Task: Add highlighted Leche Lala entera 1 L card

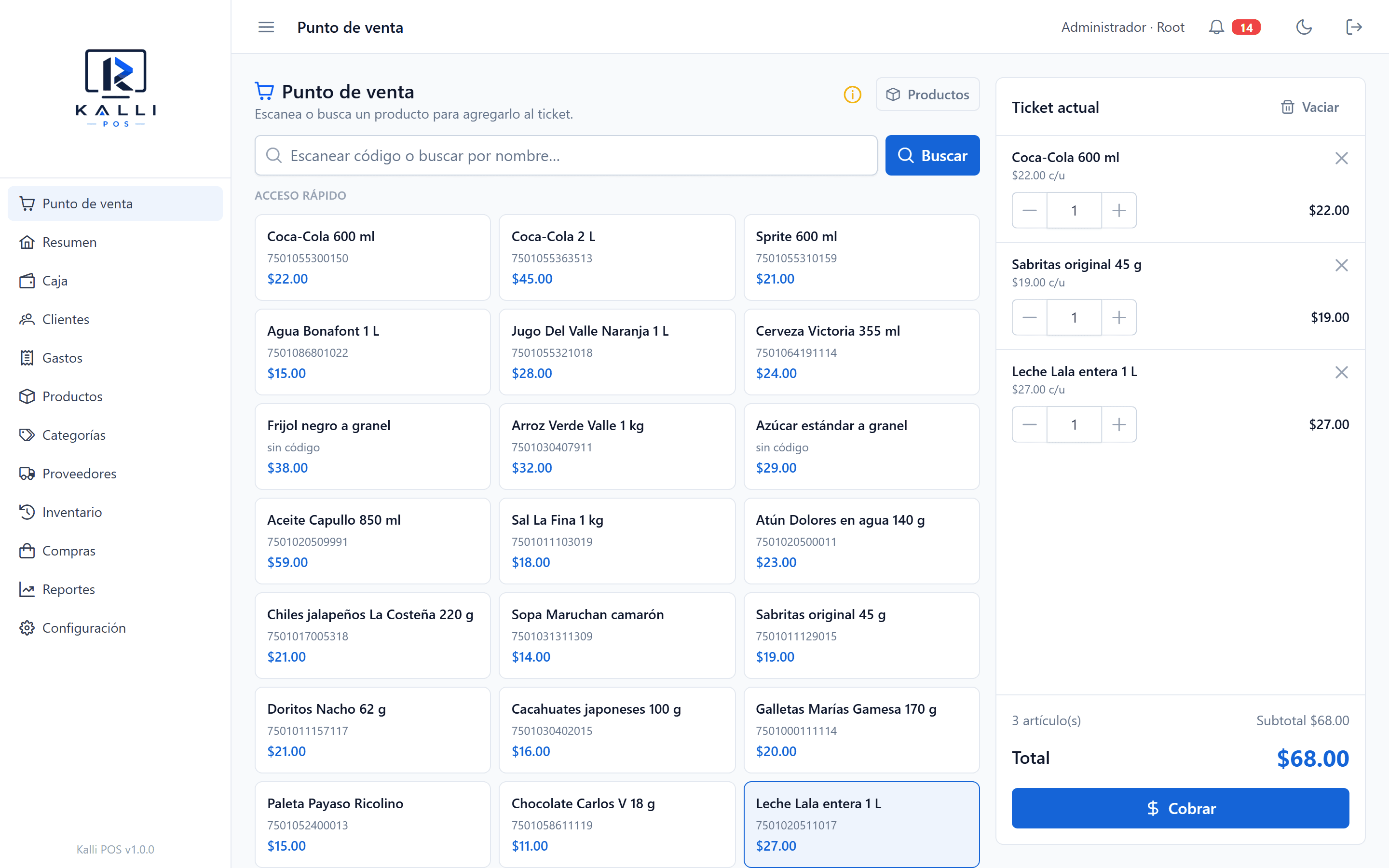Action: 861,825
